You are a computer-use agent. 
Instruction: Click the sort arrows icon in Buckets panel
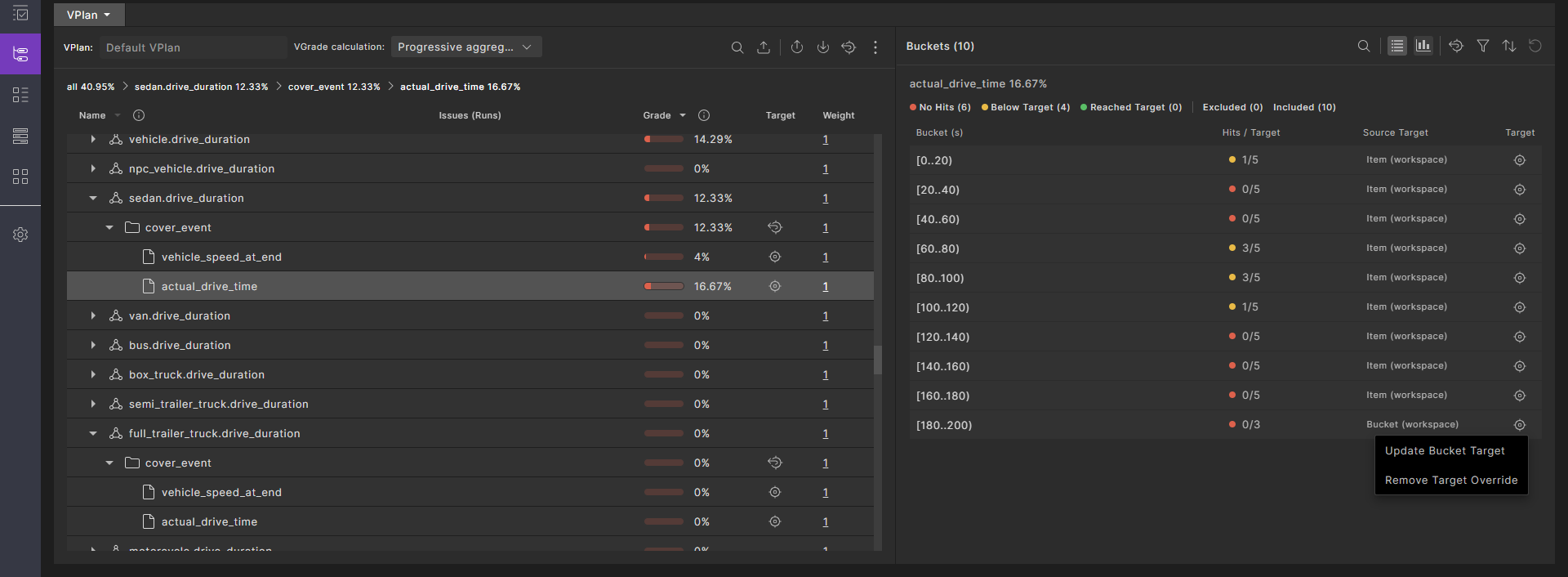(1509, 47)
